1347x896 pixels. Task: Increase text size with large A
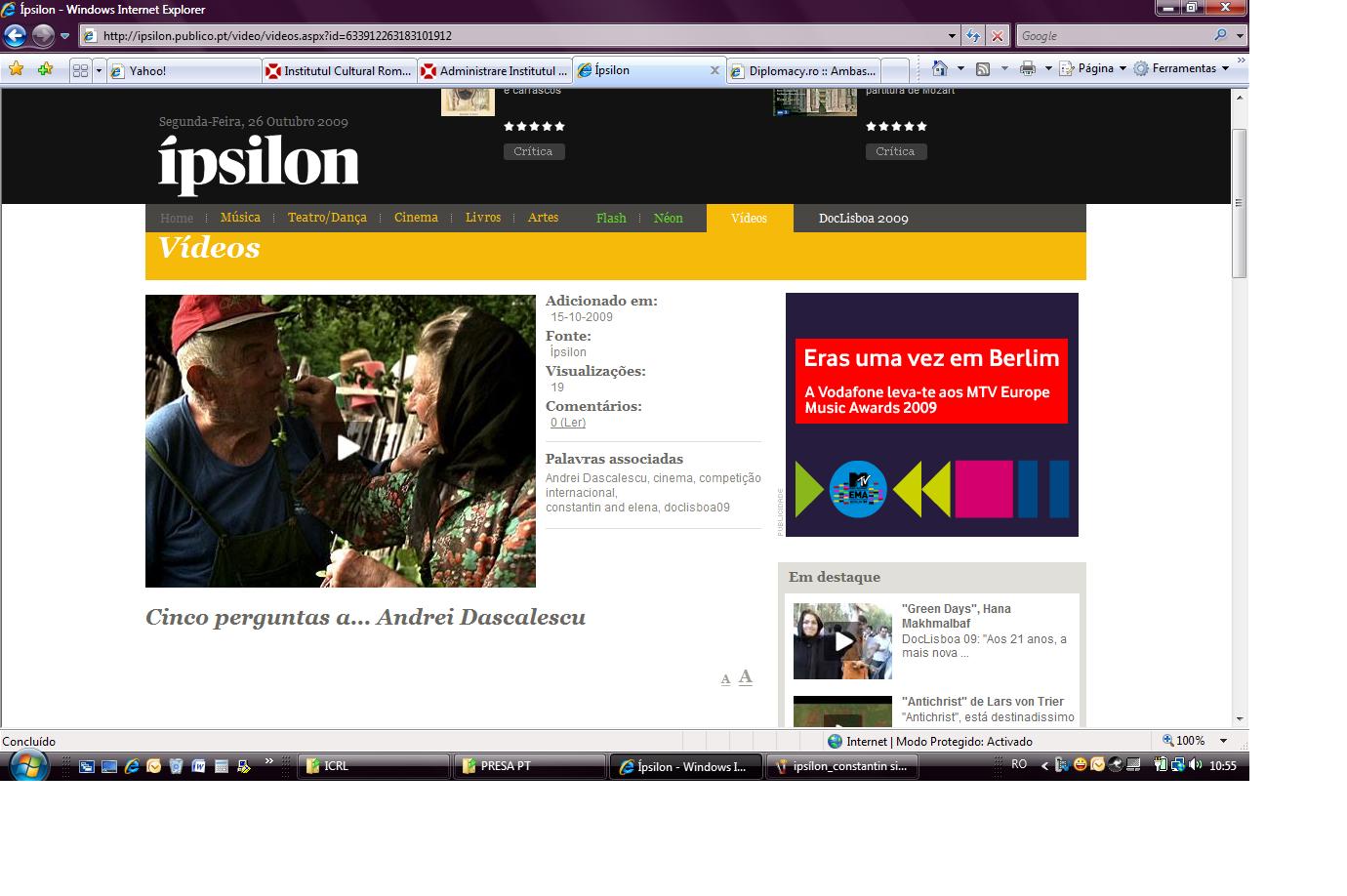click(x=745, y=676)
